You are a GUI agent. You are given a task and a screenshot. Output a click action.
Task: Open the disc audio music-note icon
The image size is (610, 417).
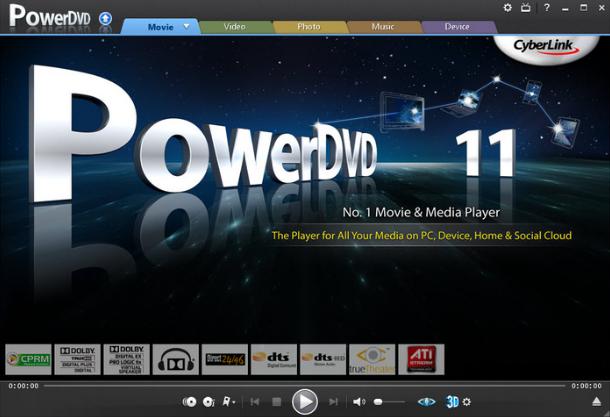tap(209, 402)
